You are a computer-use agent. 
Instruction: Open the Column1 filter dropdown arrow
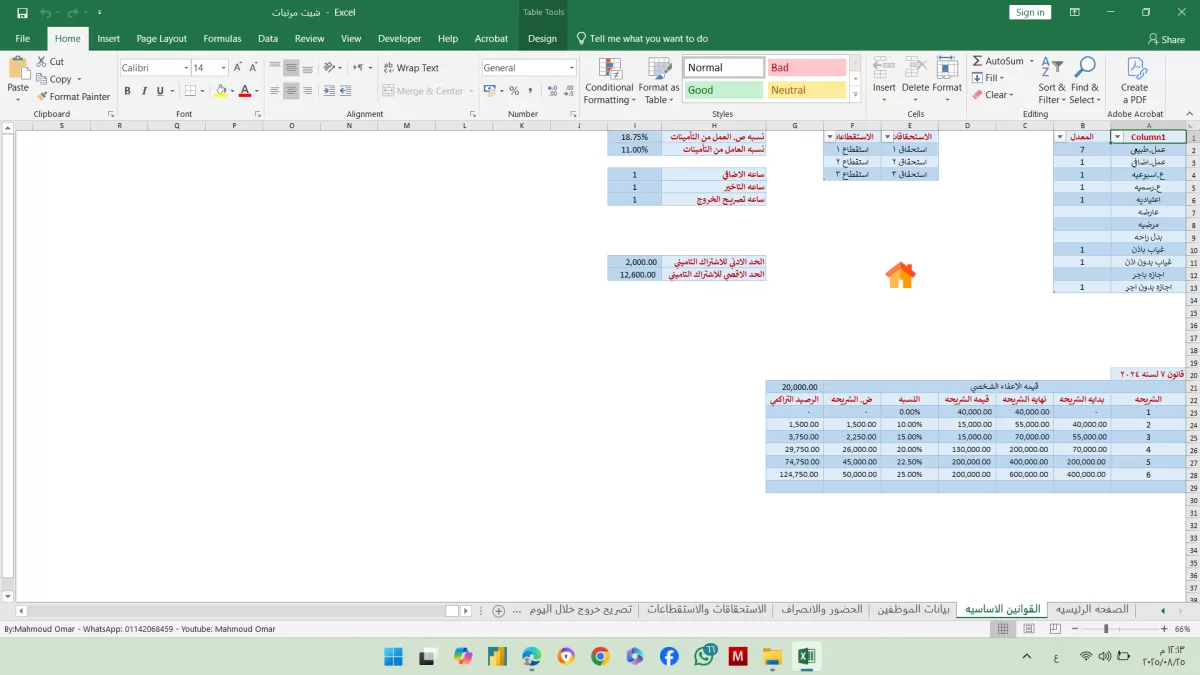click(x=1117, y=137)
